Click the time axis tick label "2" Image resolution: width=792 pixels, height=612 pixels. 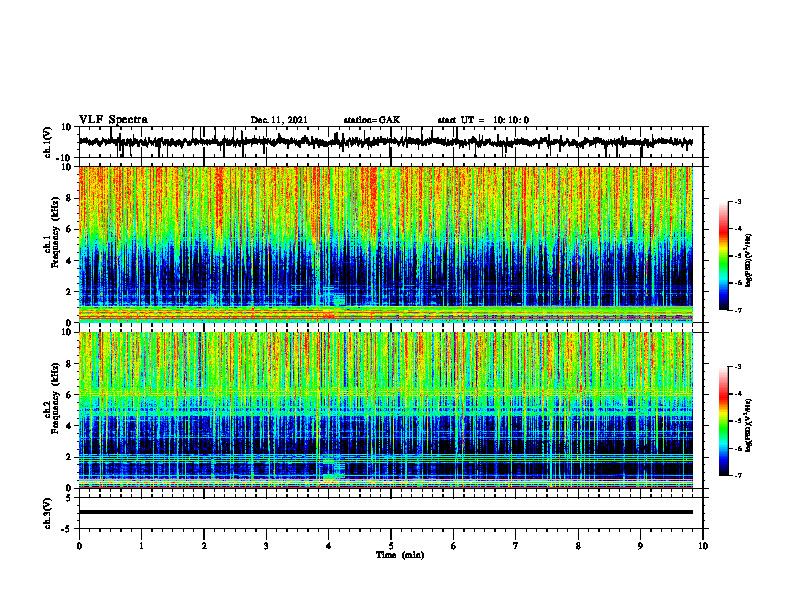[204, 546]
